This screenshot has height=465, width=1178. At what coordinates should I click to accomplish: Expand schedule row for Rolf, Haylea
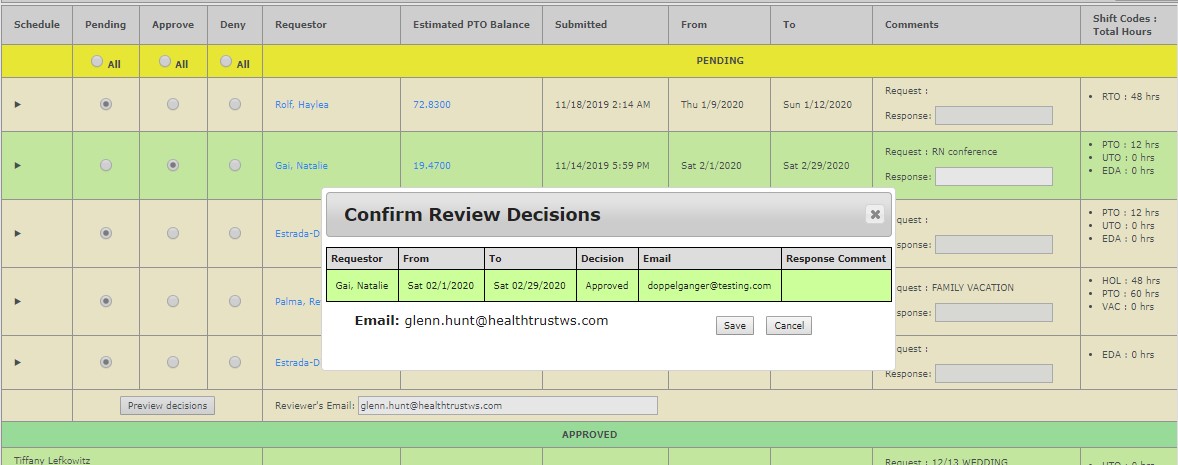(17, 104)
